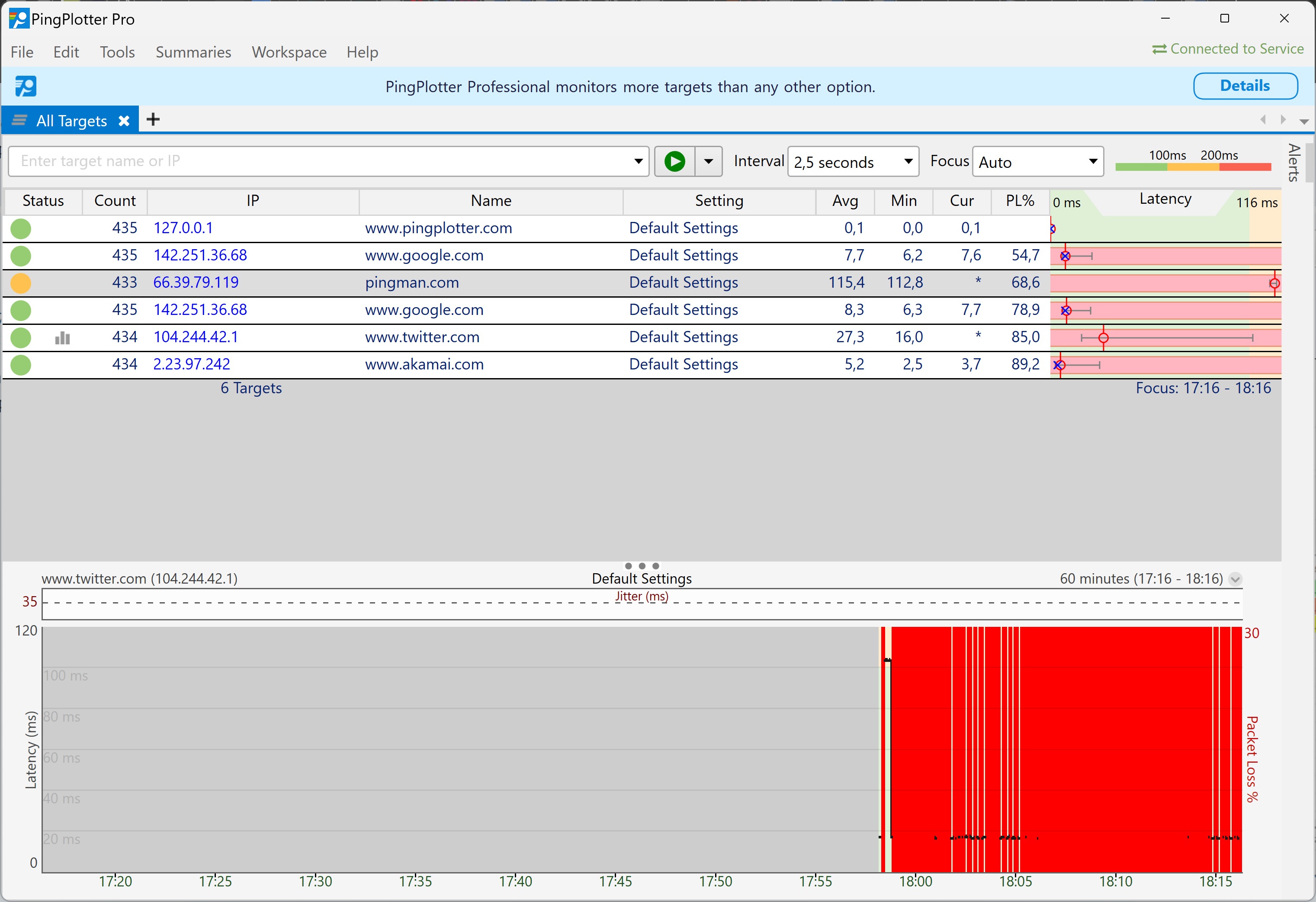This screenshot has height=902, width=1316.
Task: Sort by the Min column header
Action: (x=903, y=201)
